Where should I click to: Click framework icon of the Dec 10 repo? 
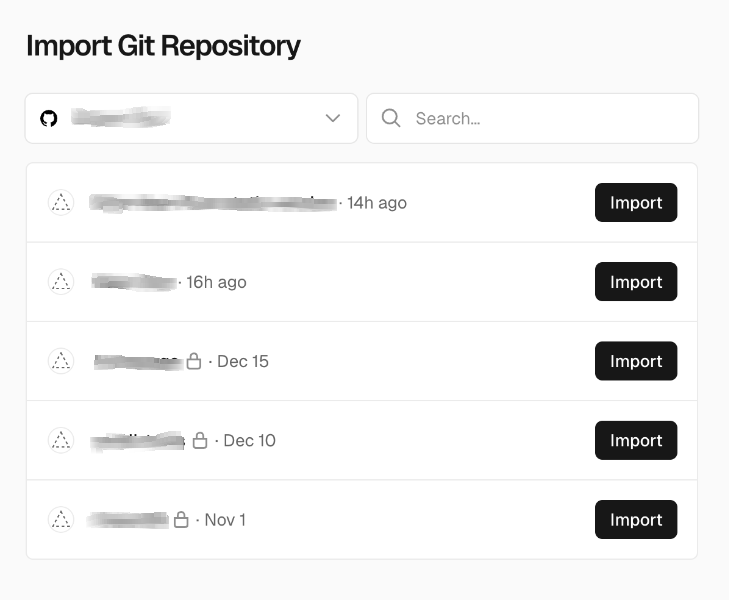(x=61, y=440)
